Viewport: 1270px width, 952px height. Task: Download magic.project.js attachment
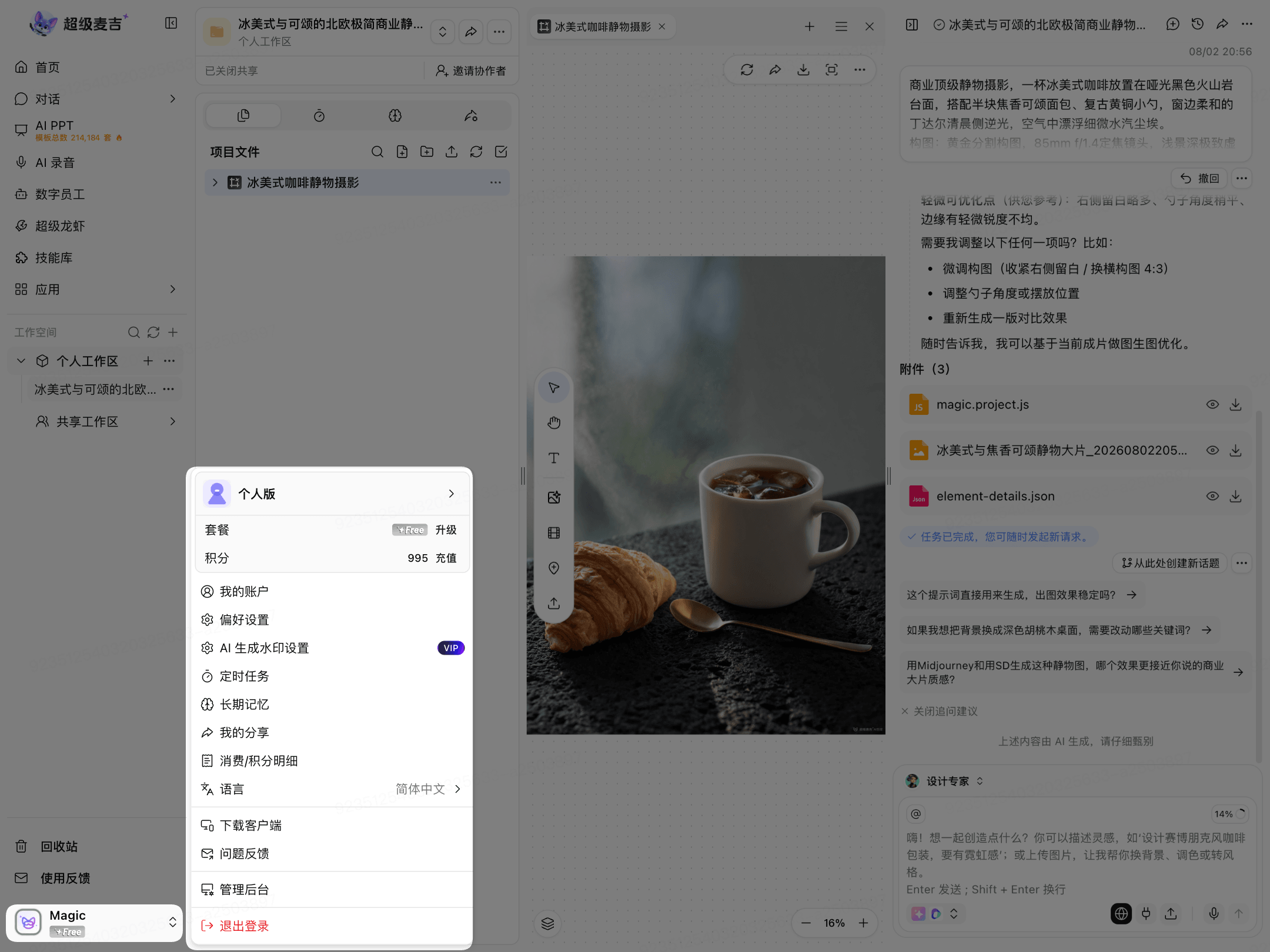click(x=1236, y=405)
